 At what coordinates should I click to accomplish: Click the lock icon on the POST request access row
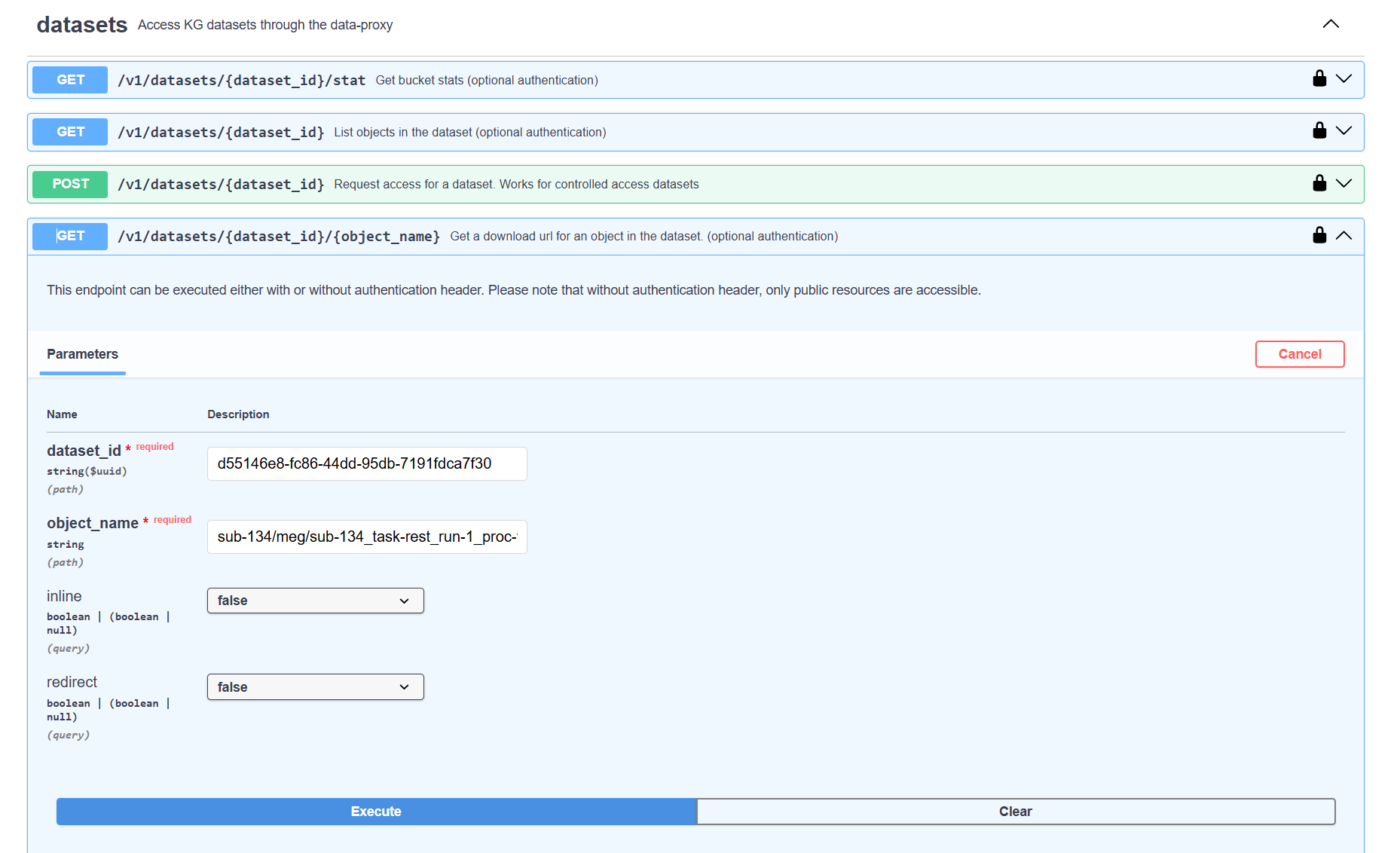(x=1319, y=183)
